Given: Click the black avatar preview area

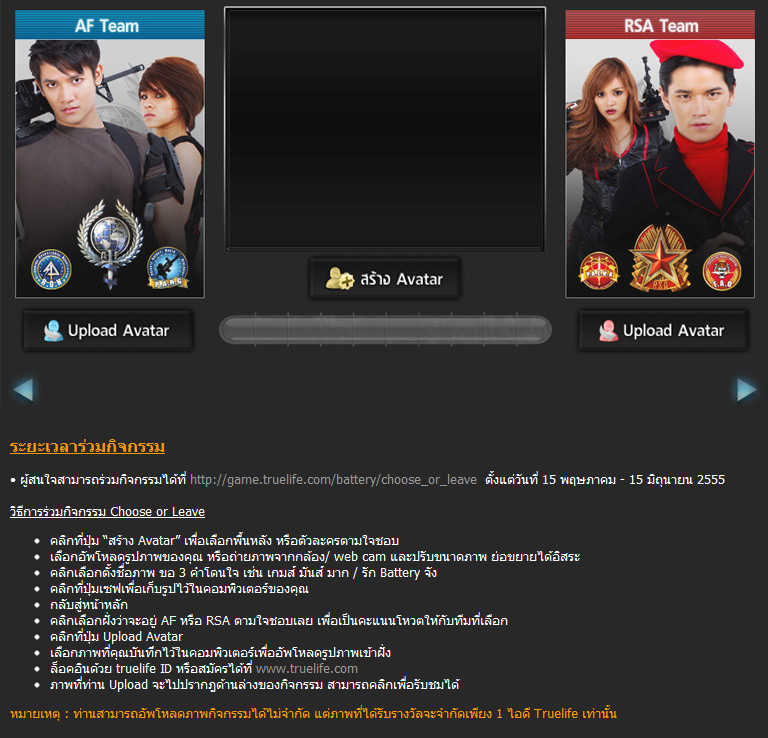Looking at the screenshot, I should tap(385, 129).
